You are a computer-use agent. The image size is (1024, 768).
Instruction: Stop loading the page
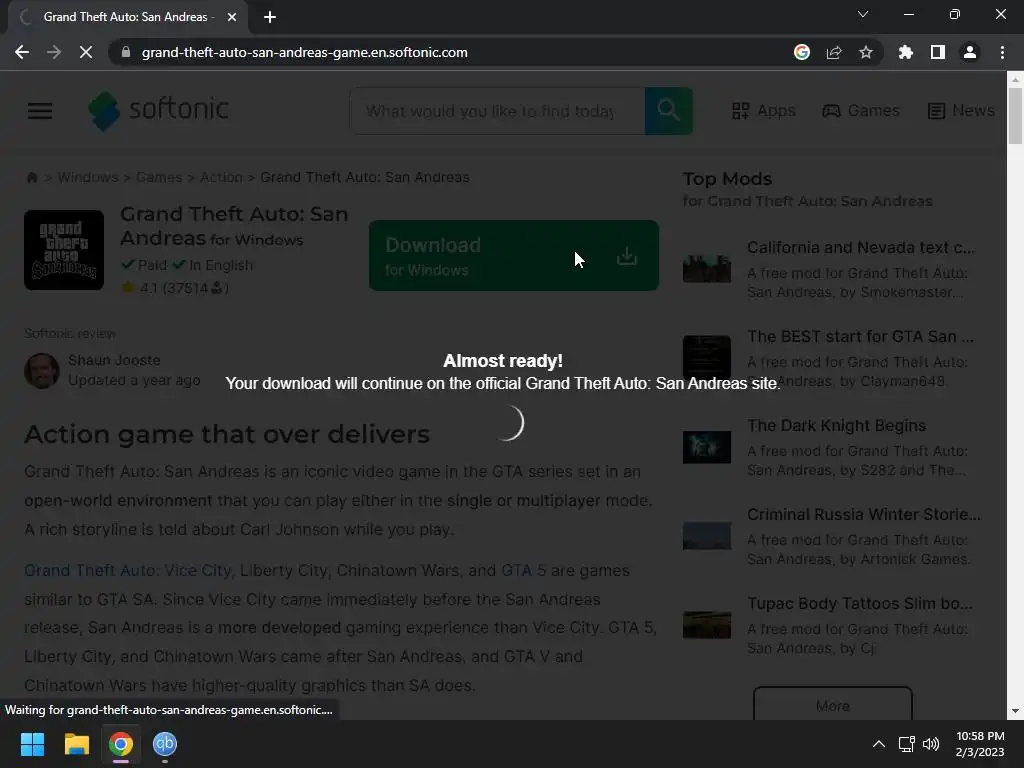point(86,52)
